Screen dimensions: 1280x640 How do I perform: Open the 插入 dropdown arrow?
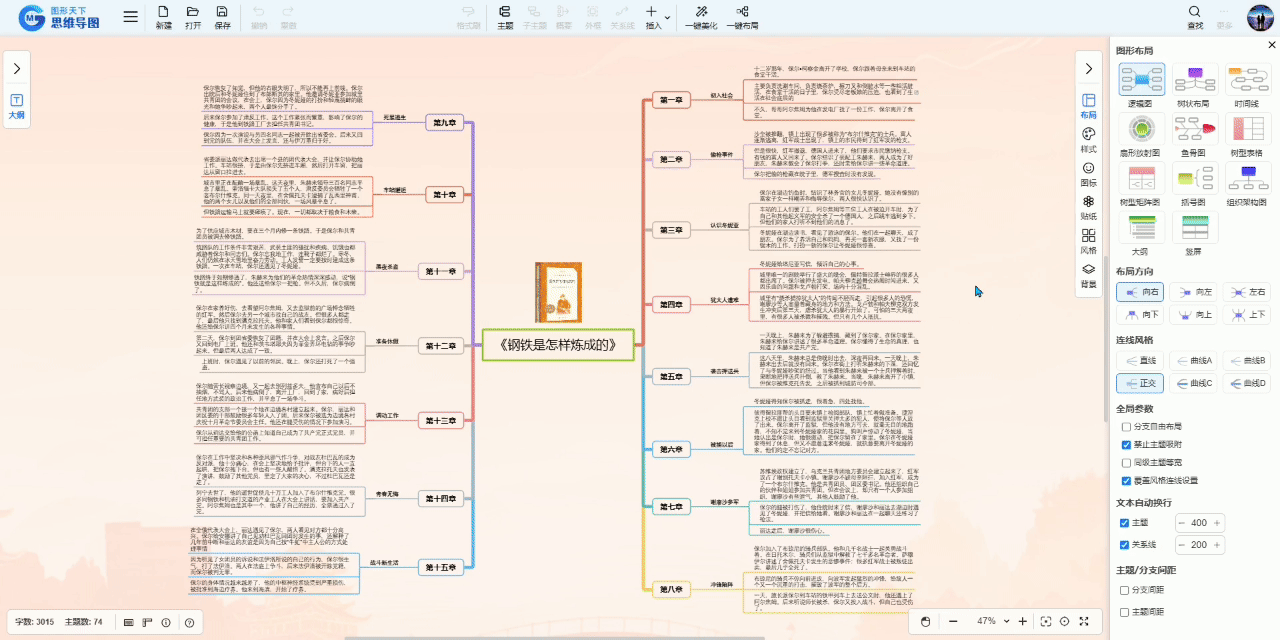667,17
